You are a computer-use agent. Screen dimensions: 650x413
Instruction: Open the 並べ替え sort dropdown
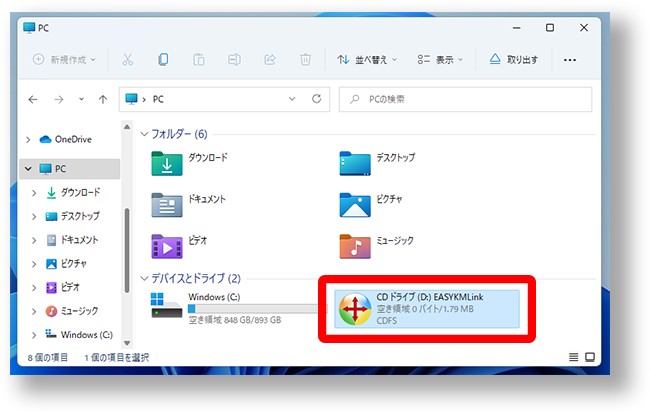(x=367, y=60)
